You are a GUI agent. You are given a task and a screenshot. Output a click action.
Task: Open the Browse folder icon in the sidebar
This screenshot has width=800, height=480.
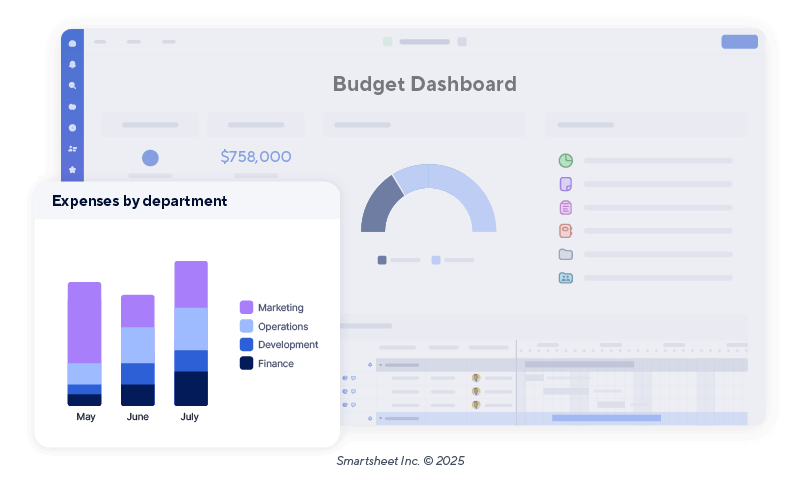(x=72, y=107)
